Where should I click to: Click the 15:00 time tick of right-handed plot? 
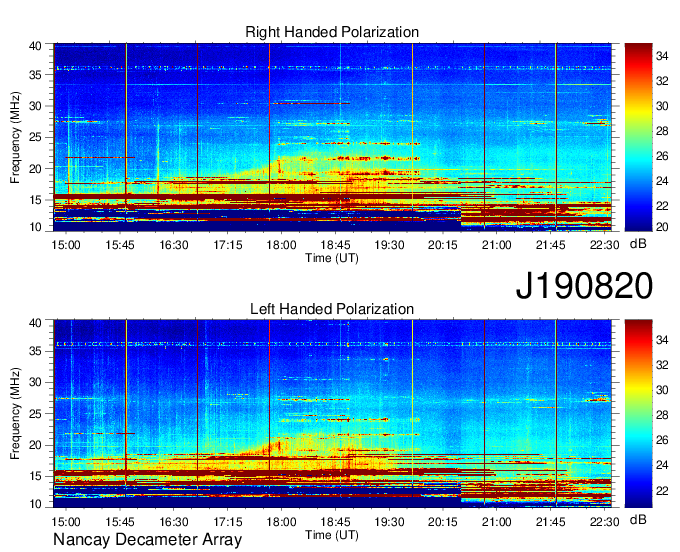pos(66,245)
